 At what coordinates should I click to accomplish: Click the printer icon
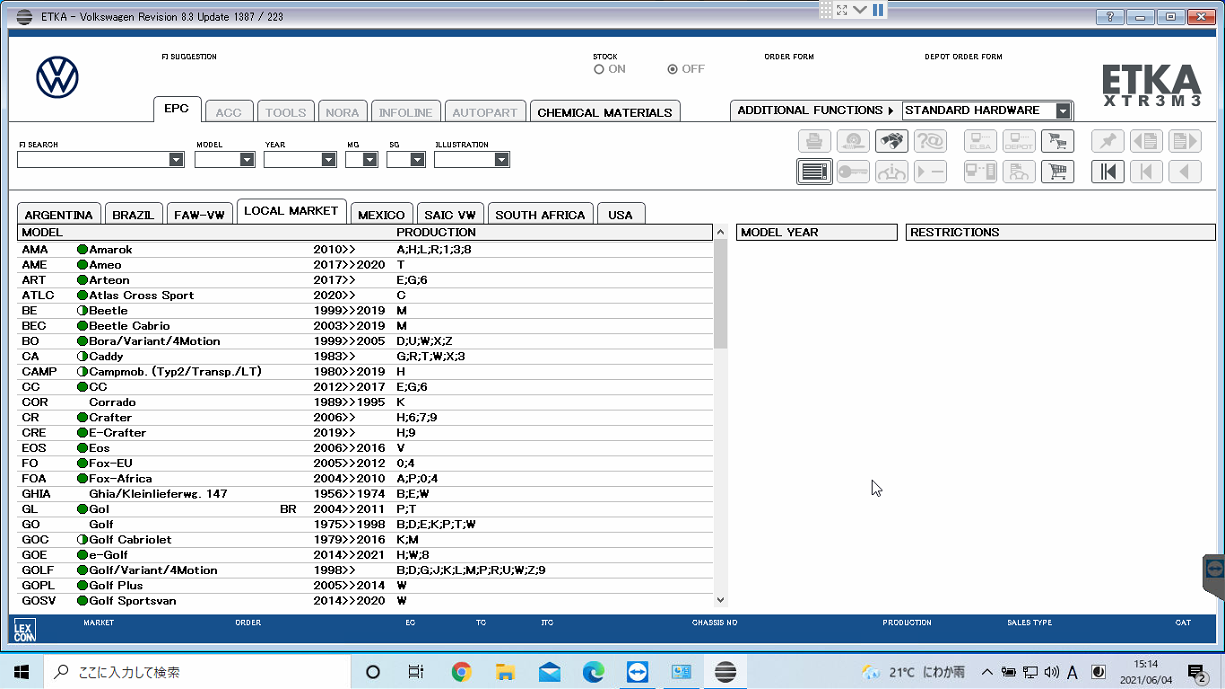815,142
